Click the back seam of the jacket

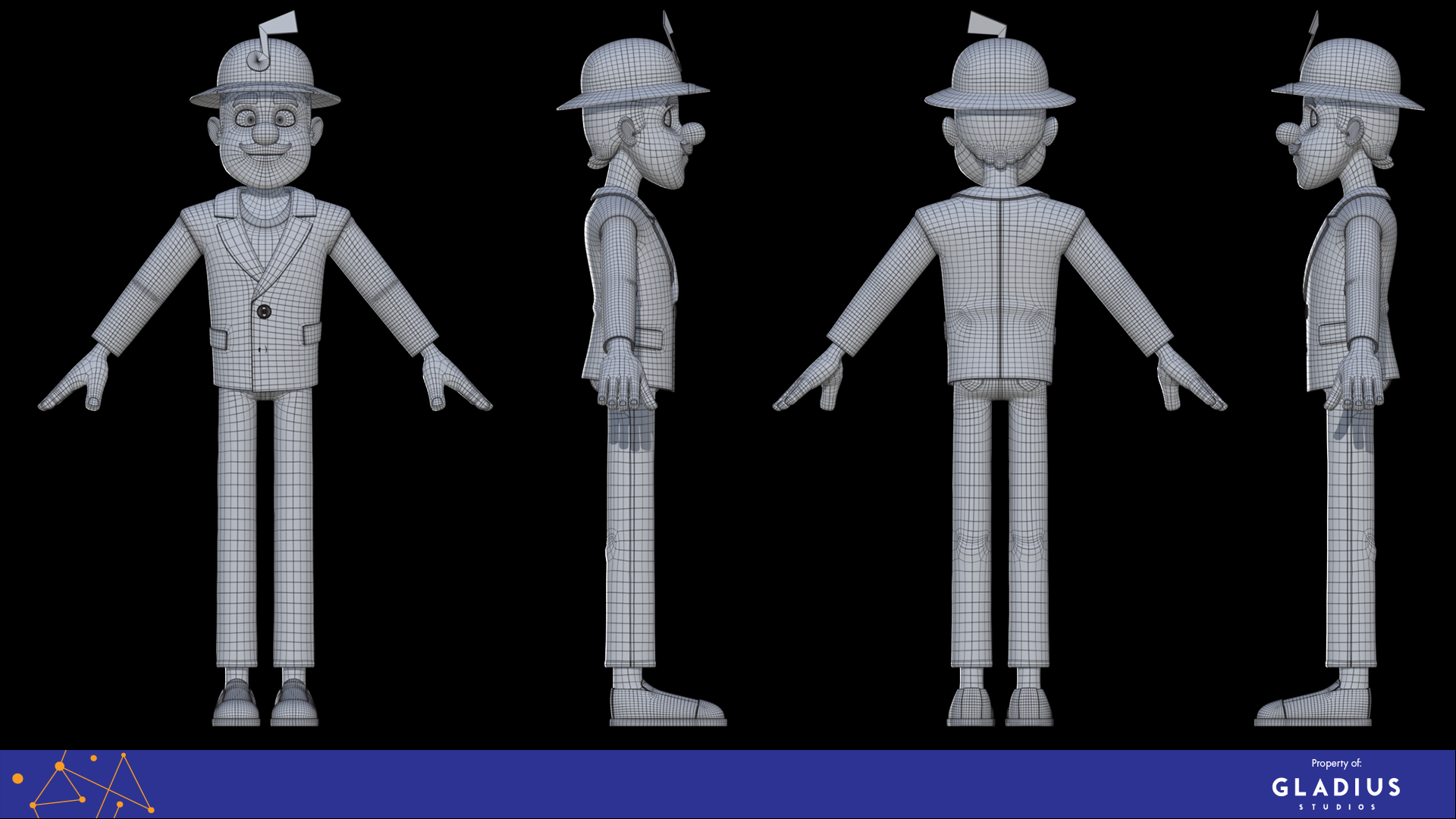999,288
